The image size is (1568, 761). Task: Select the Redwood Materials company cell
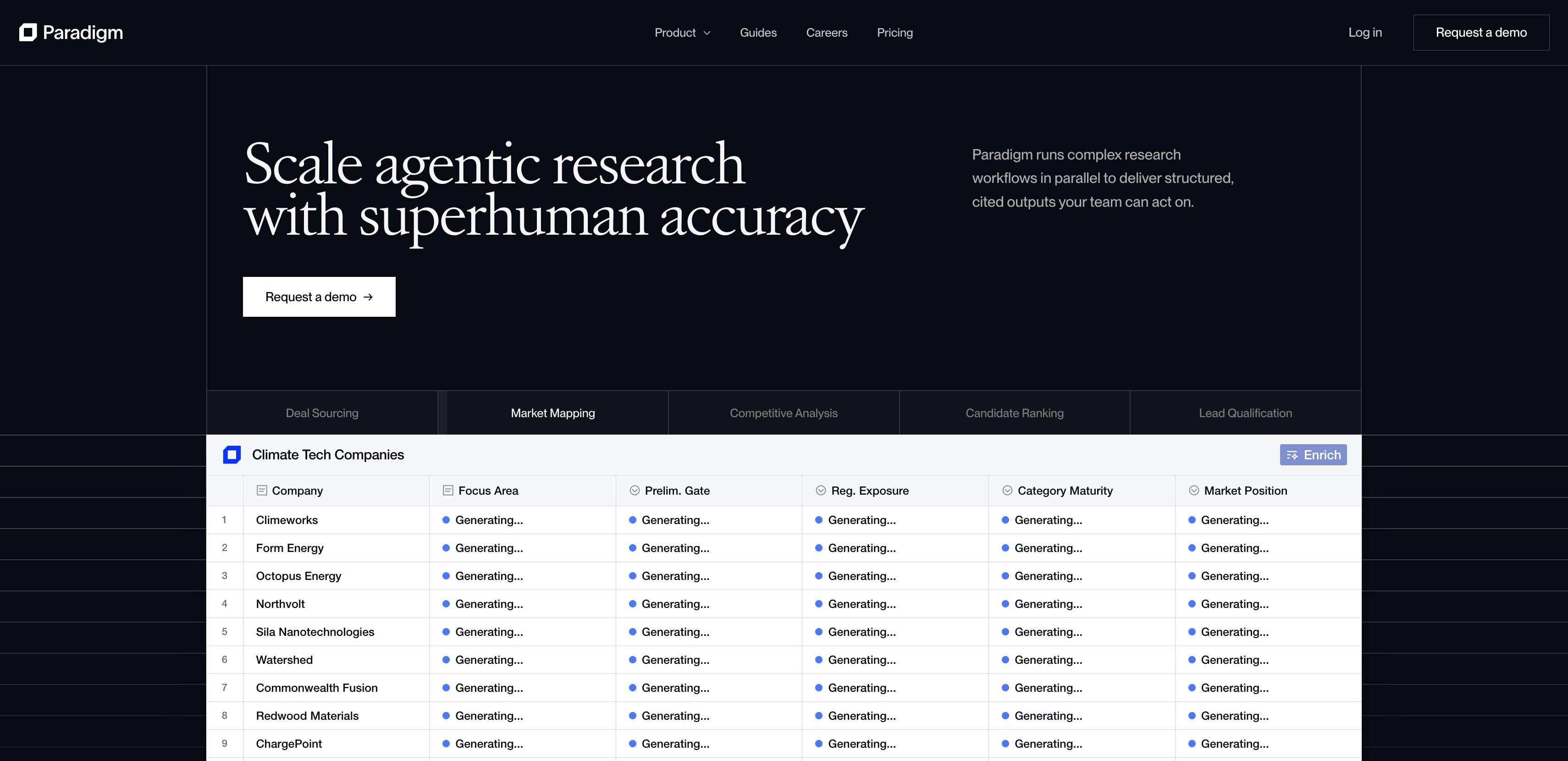[336, 716]
